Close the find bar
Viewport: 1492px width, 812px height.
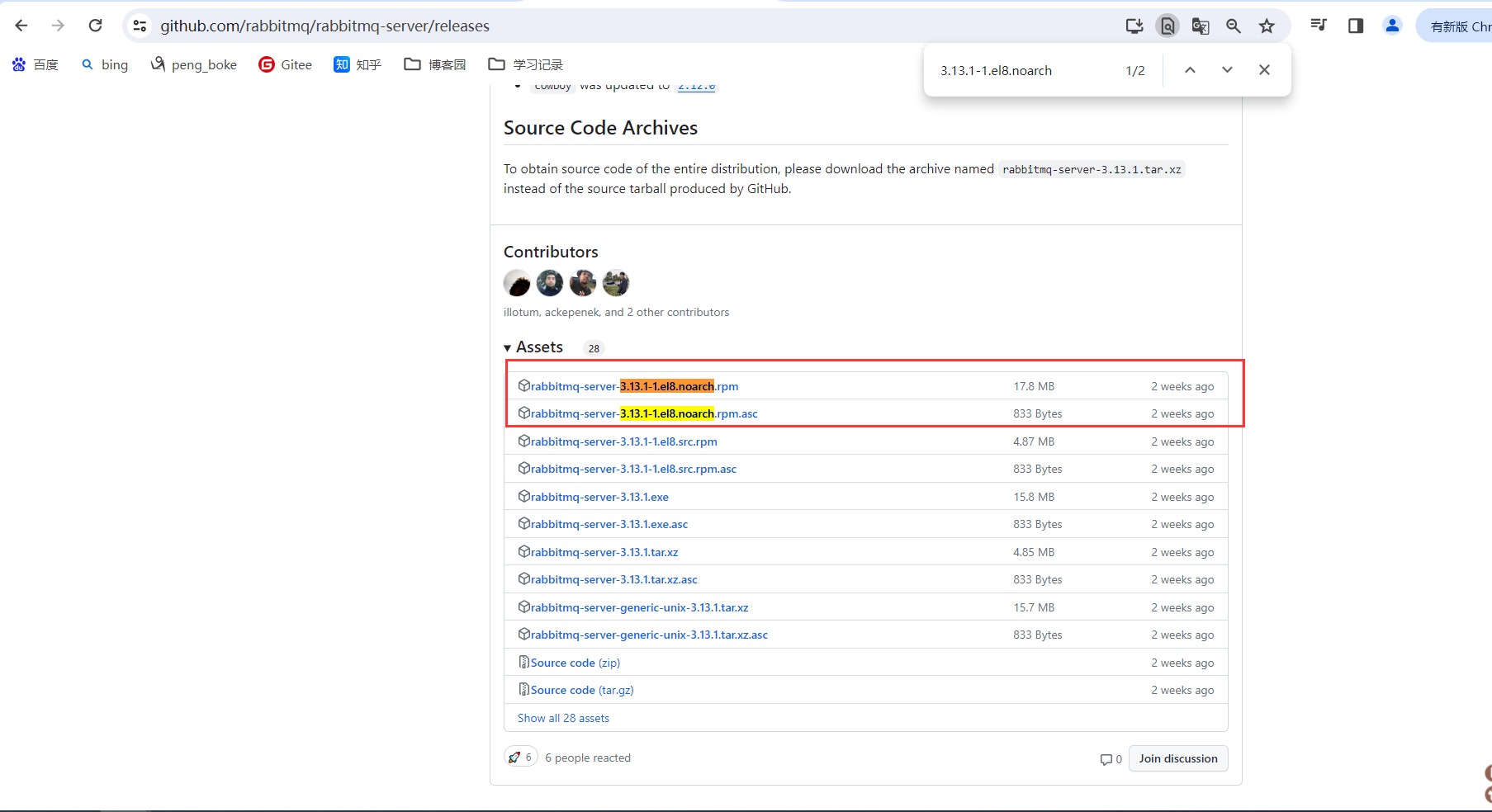[x=1264, y=70]
